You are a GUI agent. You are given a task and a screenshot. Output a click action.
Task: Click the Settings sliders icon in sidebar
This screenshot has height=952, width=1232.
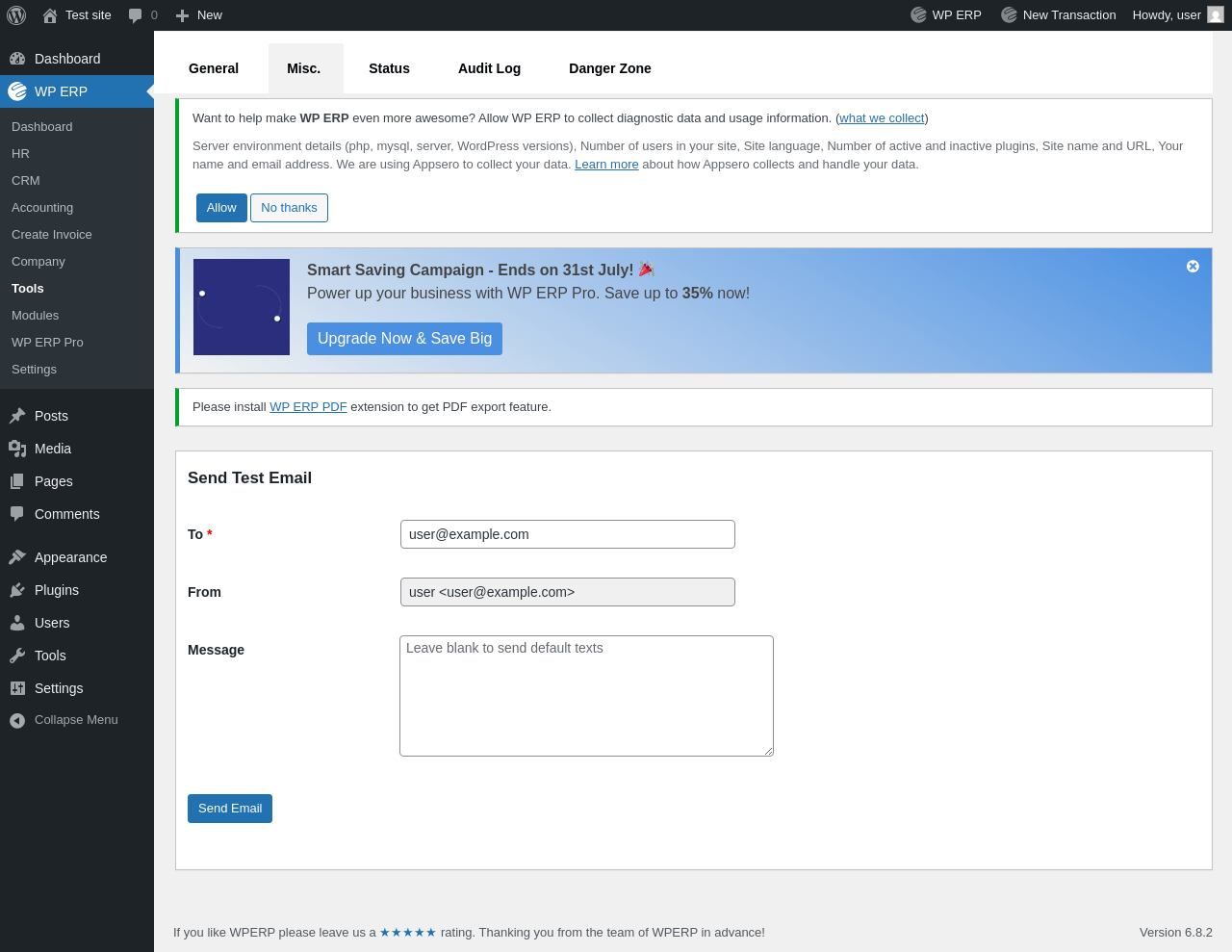17,688
